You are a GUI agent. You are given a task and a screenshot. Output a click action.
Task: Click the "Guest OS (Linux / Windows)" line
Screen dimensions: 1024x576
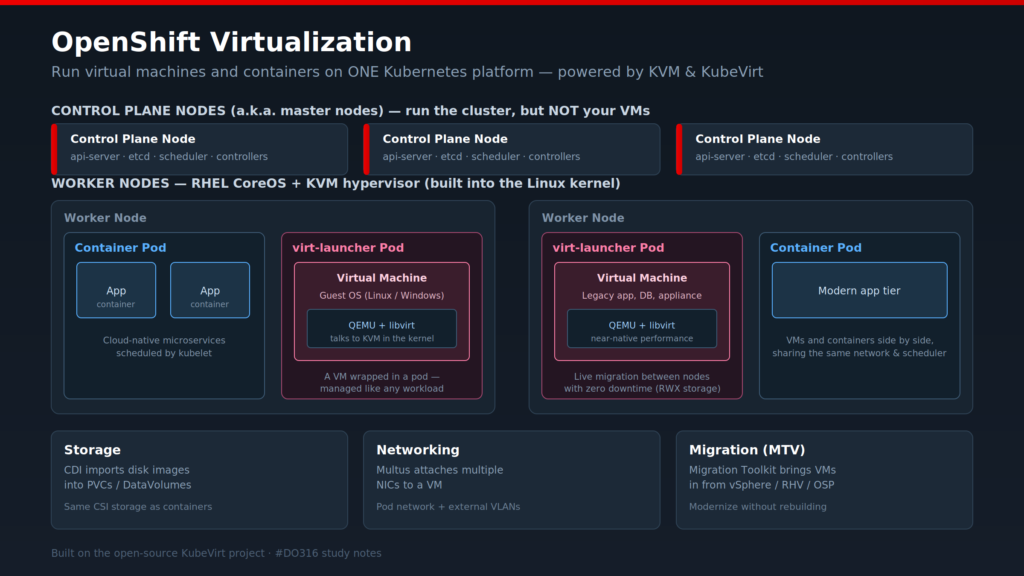(x=381, y=296)
